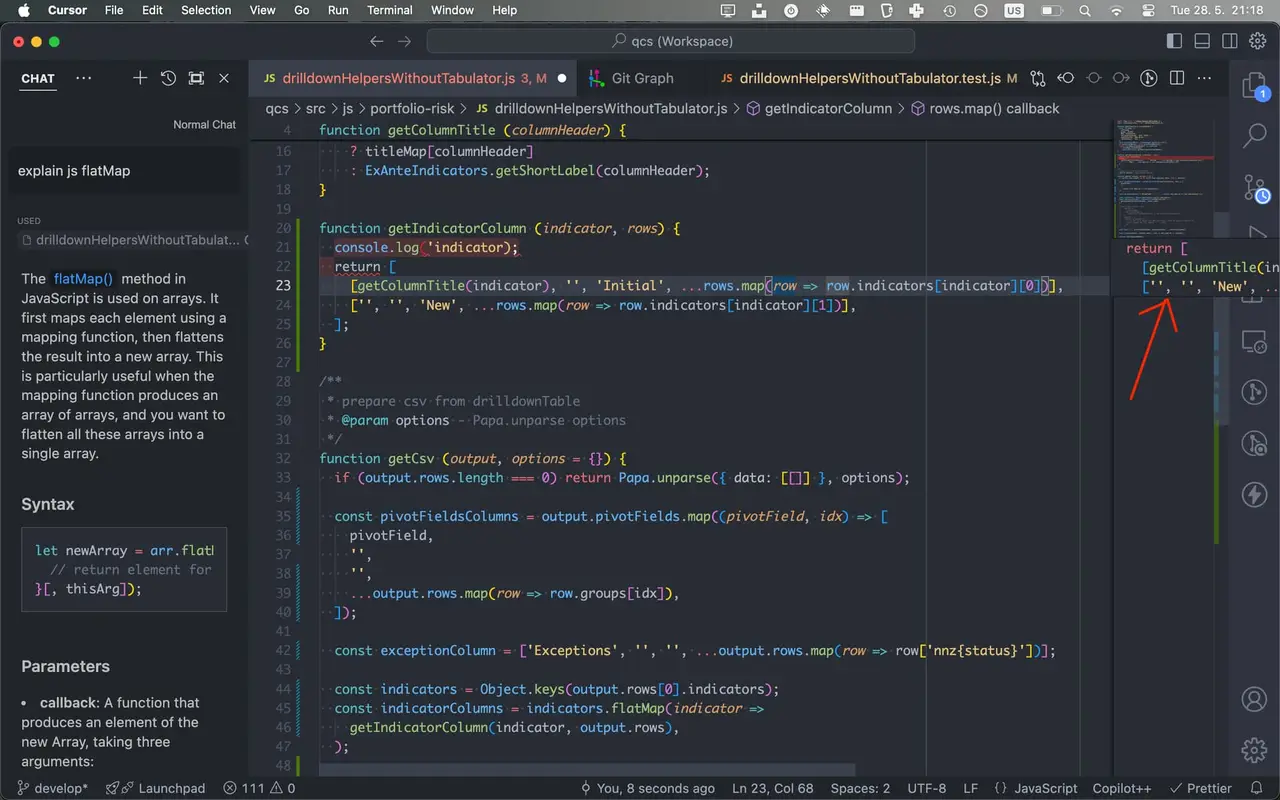Open Remote Explorer in activity bar
The image size is (1280, 800).
click(1255, 342)
